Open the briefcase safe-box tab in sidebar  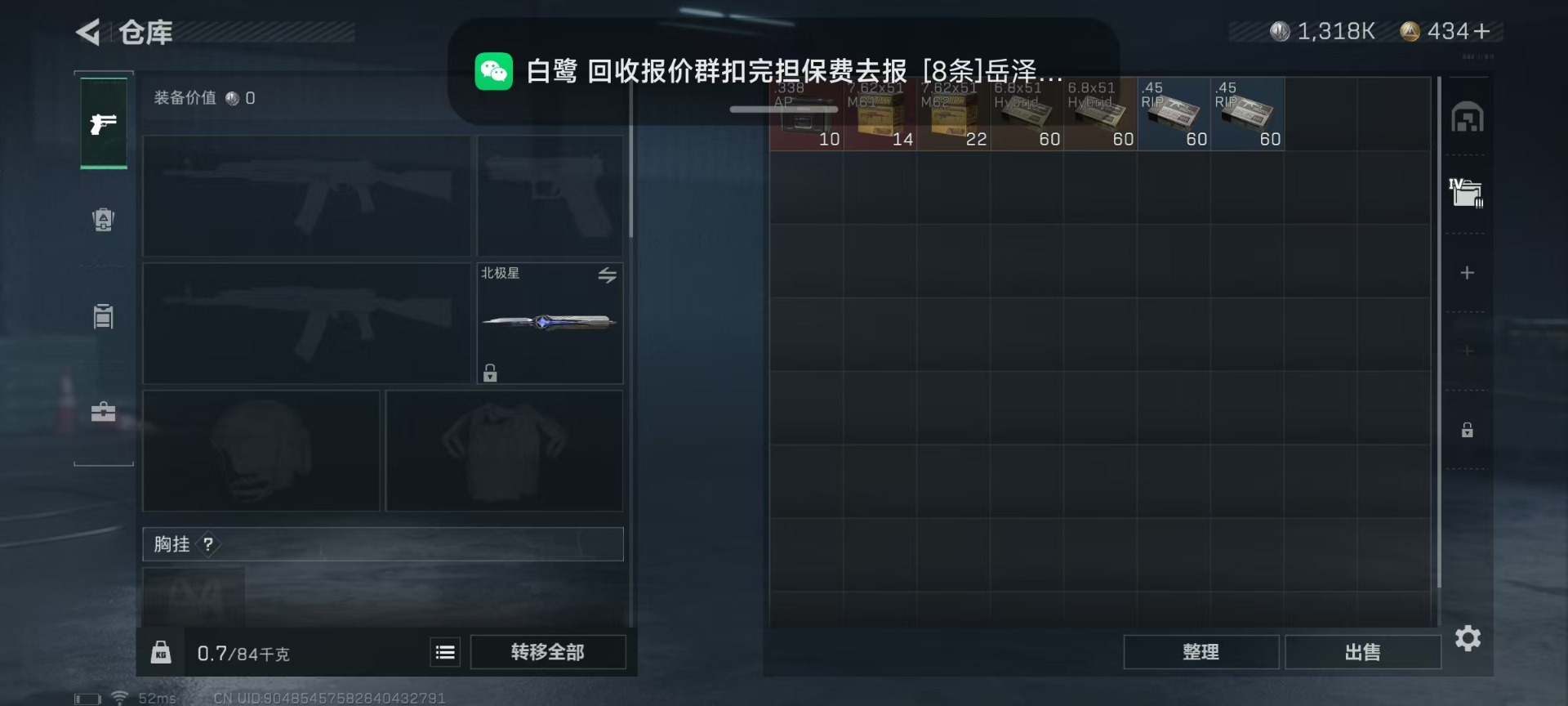tap(103, 411)
